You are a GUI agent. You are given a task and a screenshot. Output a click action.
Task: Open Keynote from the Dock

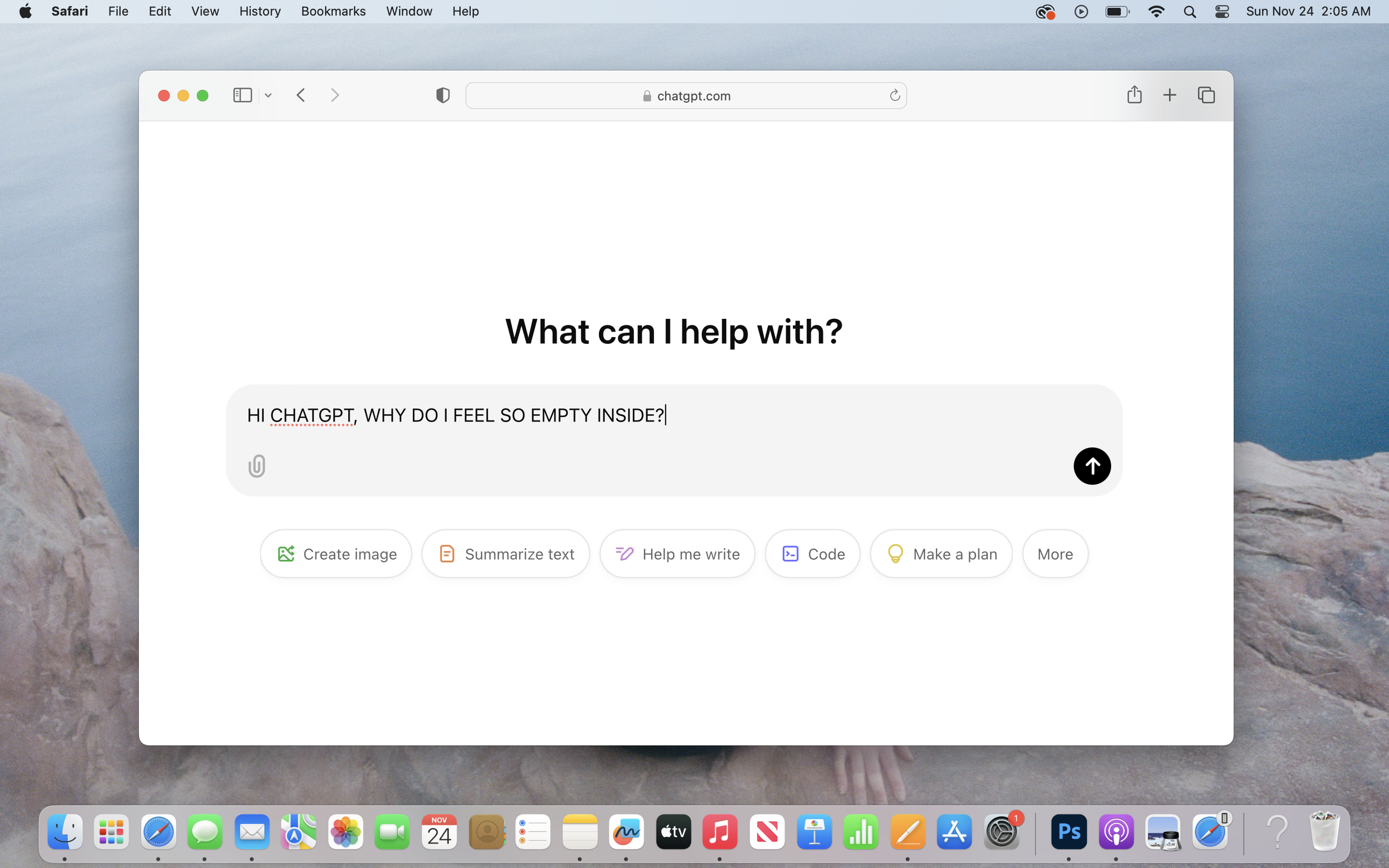[814, 831]
